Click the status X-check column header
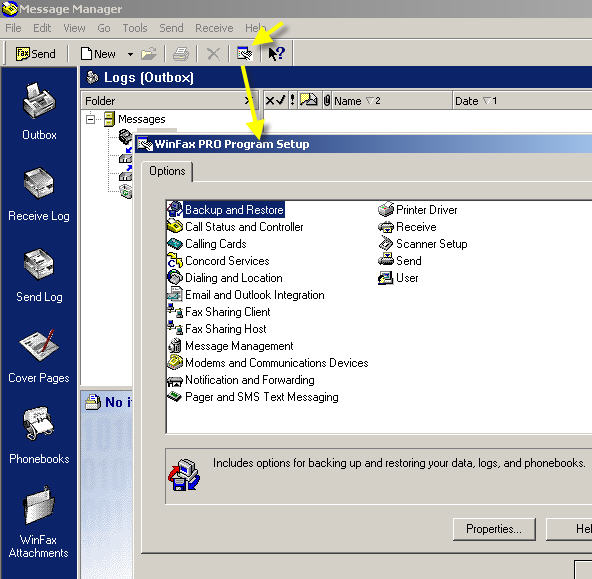 pos(276,100)
